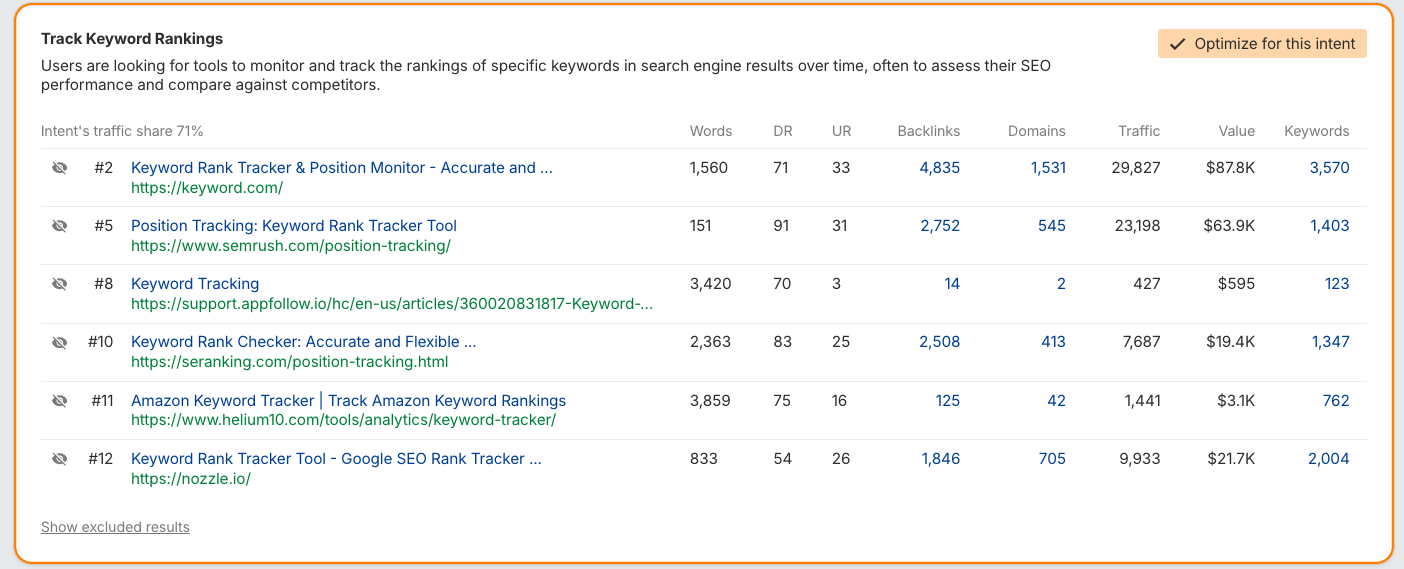Open 42 domains for helium10 result

1056,401
